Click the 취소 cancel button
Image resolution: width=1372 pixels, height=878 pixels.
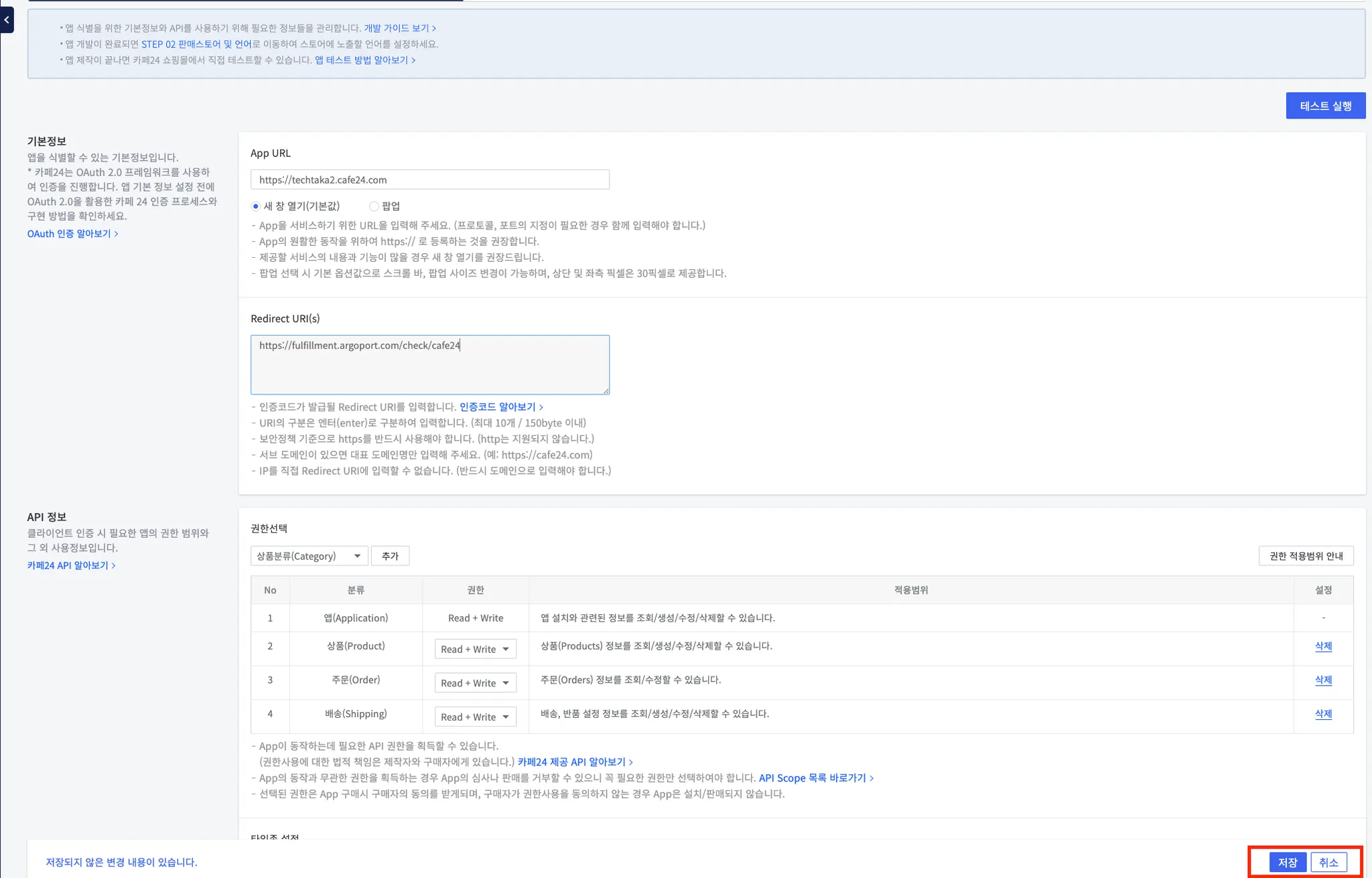(1328, 862)
